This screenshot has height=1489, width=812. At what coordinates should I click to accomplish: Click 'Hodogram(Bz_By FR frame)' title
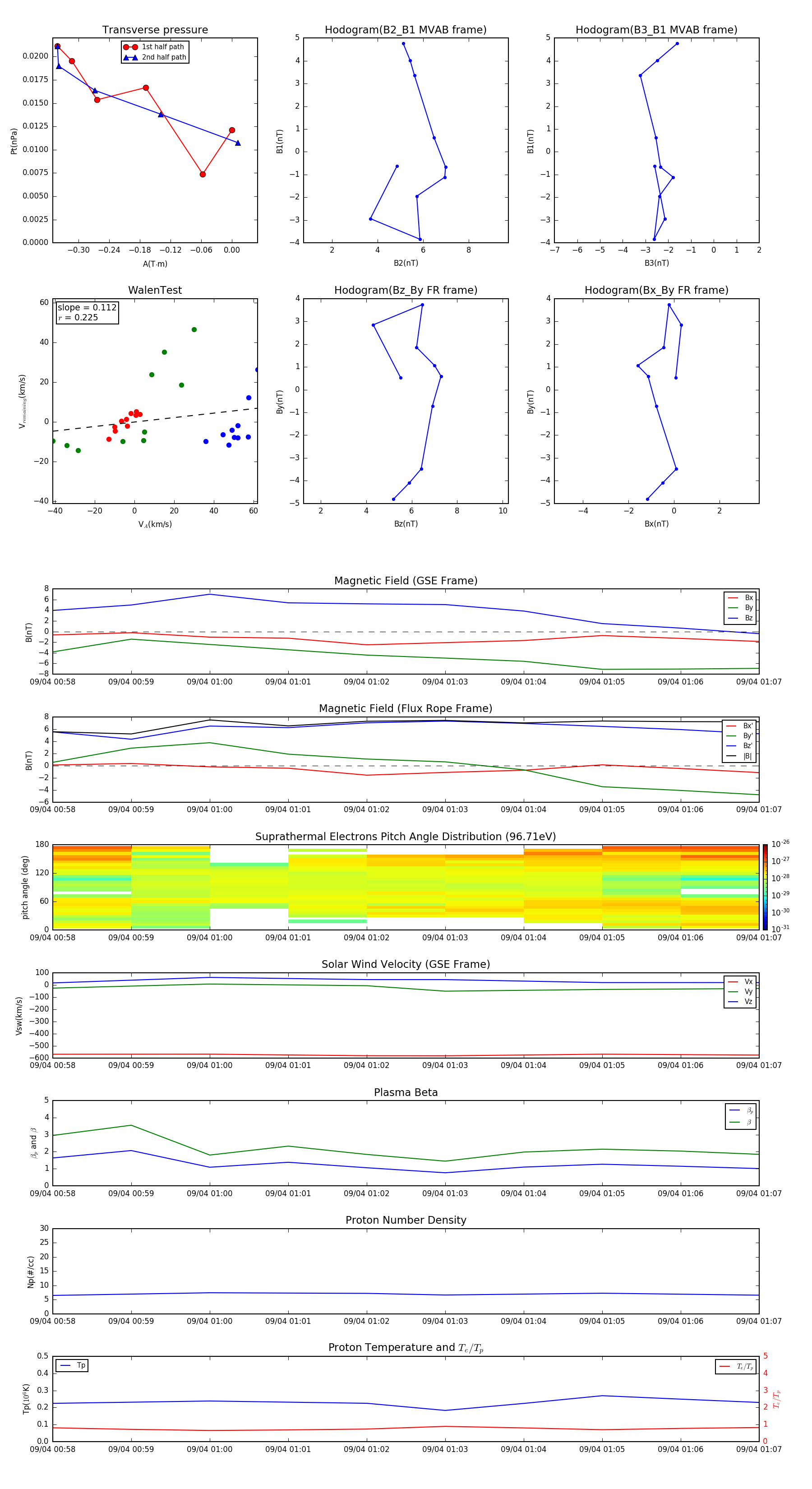(x=406, y=290)
